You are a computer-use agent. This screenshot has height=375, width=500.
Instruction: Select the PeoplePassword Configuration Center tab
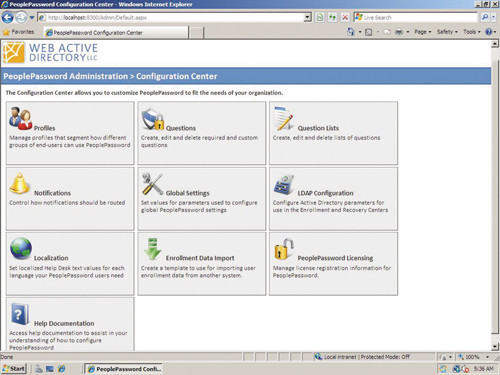(116, 32)
